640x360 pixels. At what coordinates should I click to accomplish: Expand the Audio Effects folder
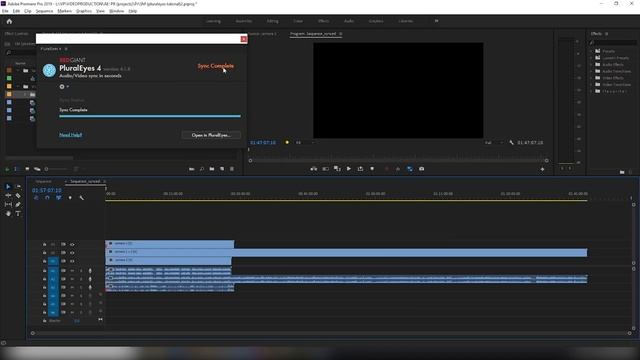(x=591, y=64)
